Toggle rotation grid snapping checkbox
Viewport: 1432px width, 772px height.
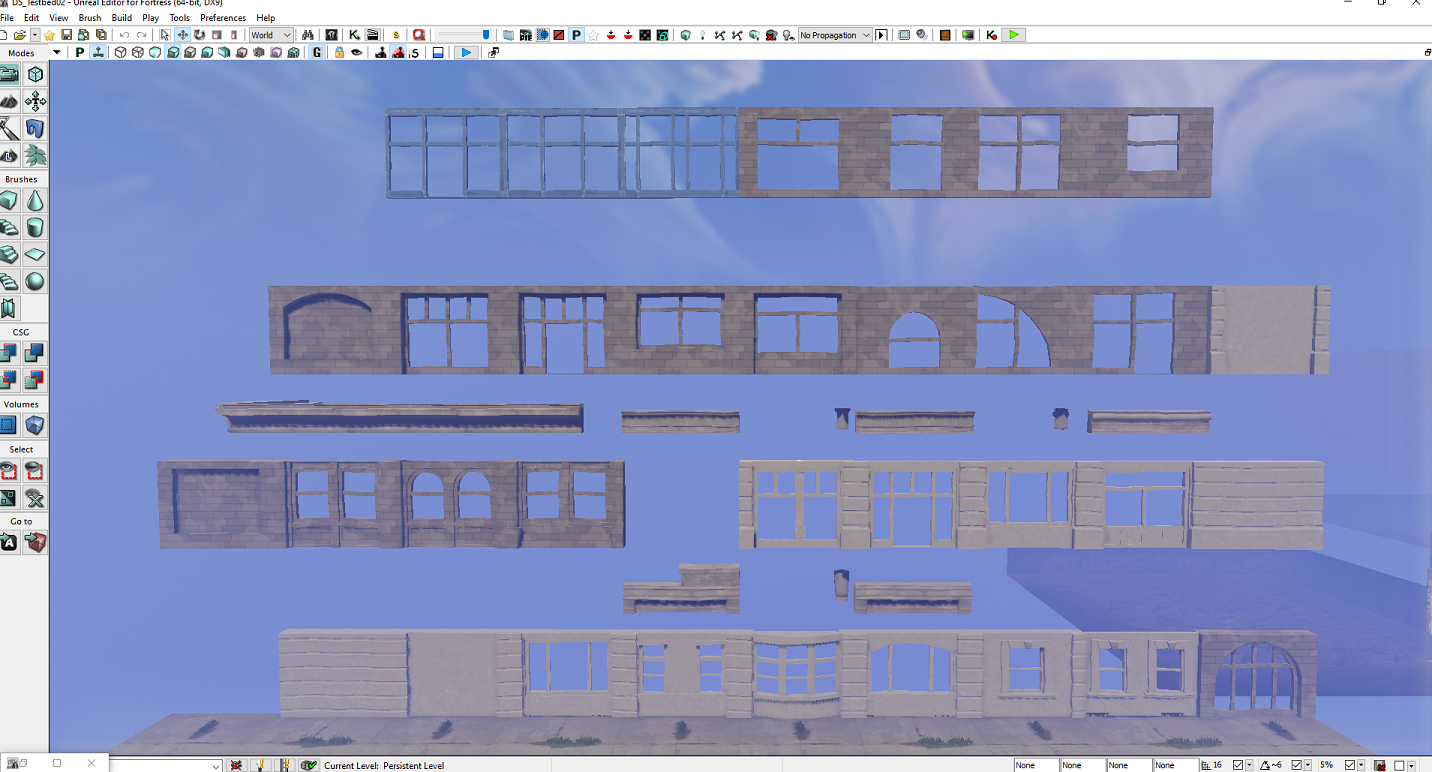1298,765
